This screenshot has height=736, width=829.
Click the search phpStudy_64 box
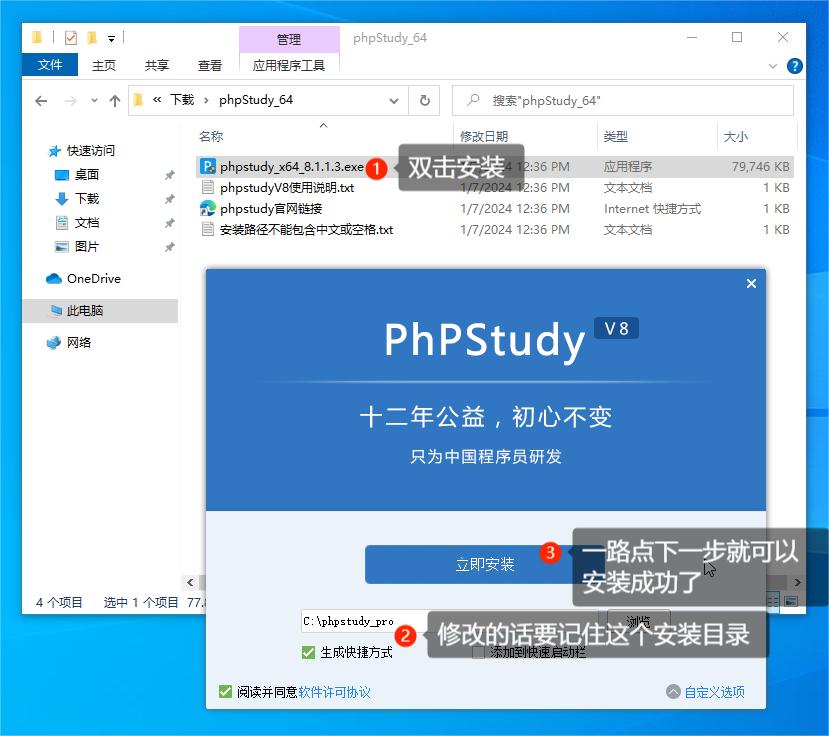(x=623, y=100)
